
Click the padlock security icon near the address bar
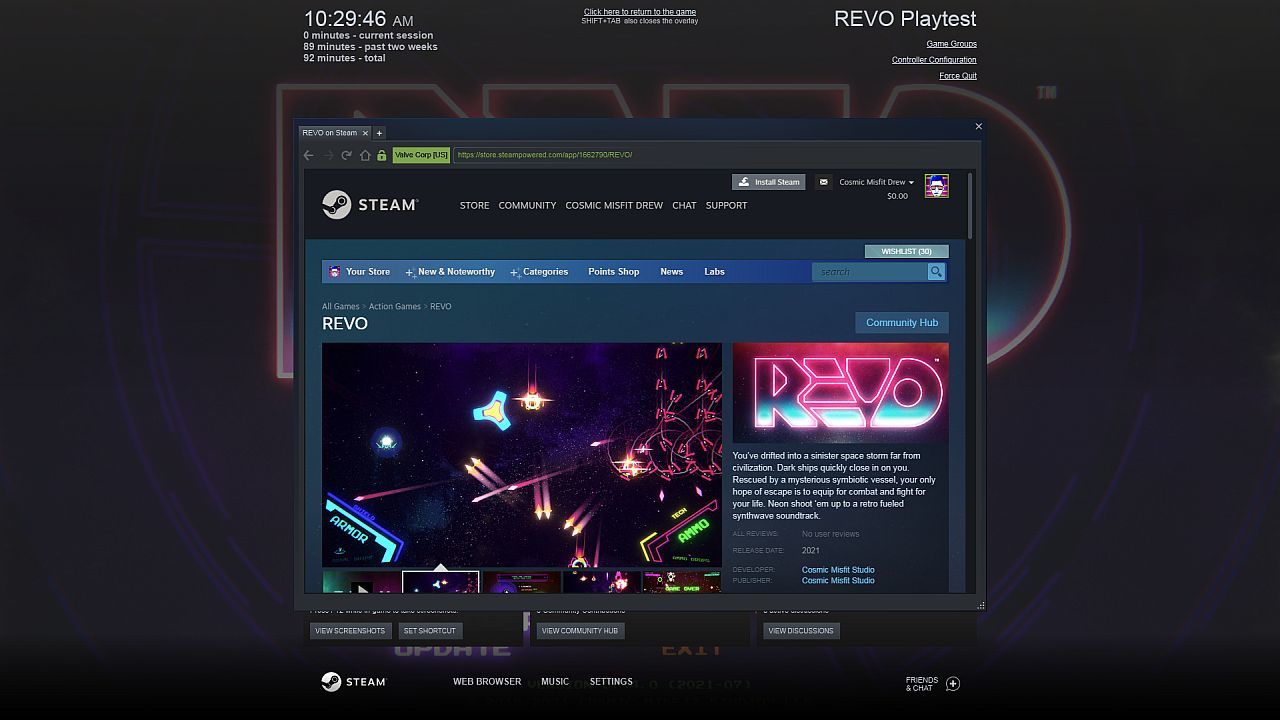[x=383, y=155]
